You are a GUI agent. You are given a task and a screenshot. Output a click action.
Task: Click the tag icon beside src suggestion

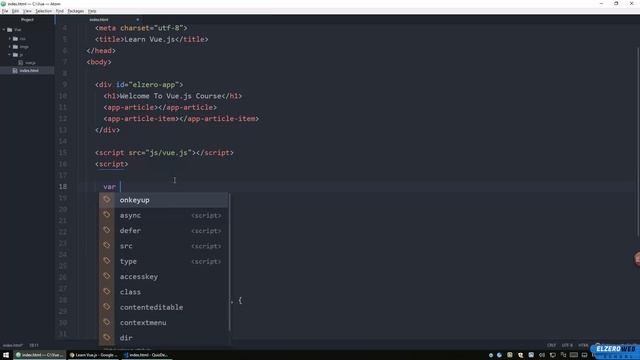107,246
